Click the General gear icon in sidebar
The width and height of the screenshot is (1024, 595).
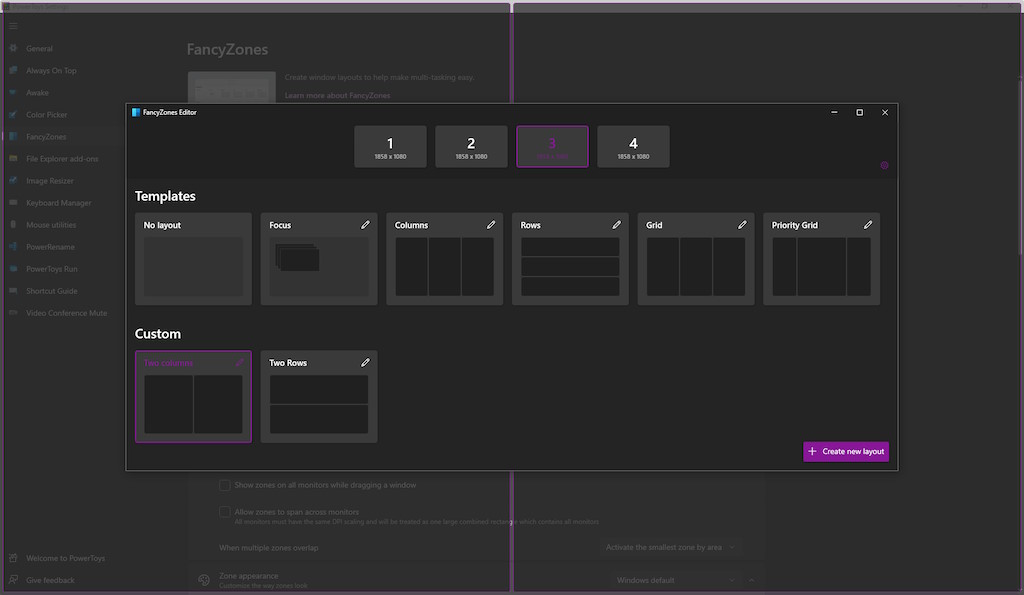13,48
